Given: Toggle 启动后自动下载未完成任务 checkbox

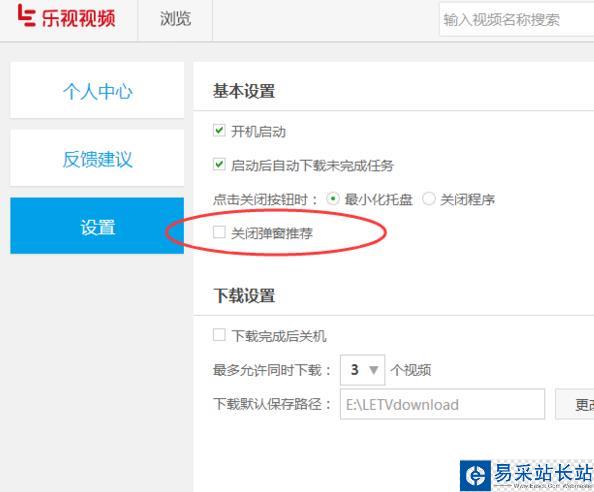Looking at the screenshot, I should click(x=219, y=164).
